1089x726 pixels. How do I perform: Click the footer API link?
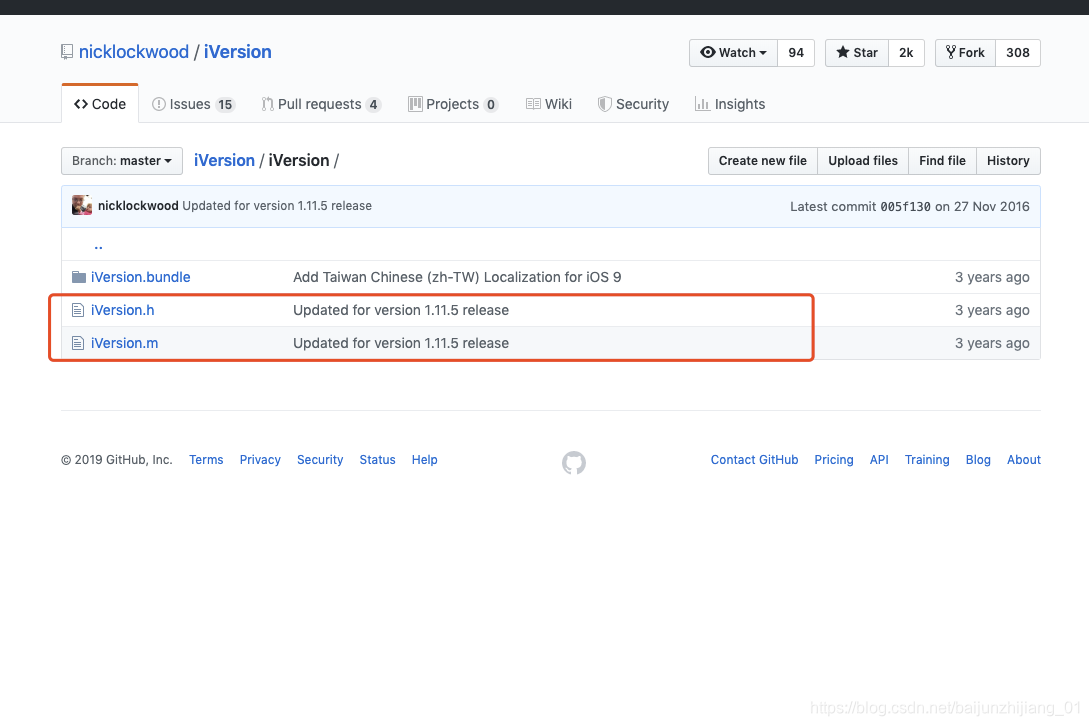pyautogui.click(x=879, y=460)
